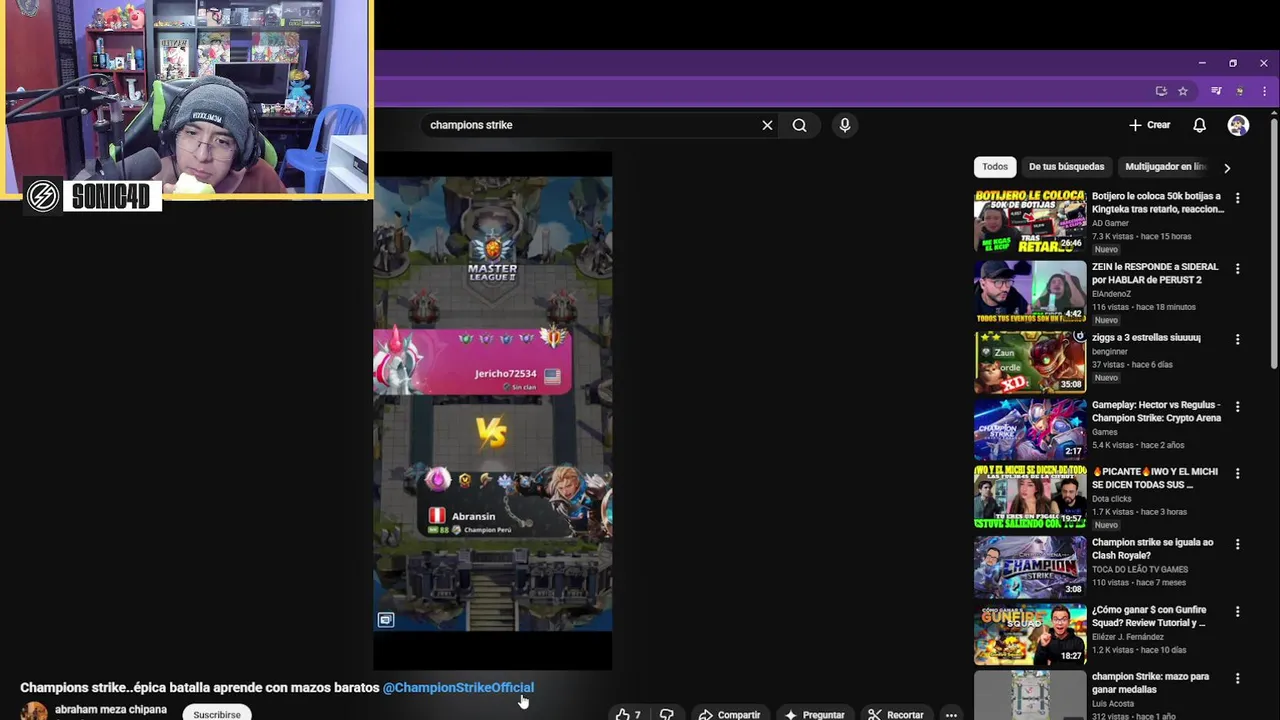Open the notifications bell
Viewport: 1280px width, 720px height.
[x=1199, y=125]
